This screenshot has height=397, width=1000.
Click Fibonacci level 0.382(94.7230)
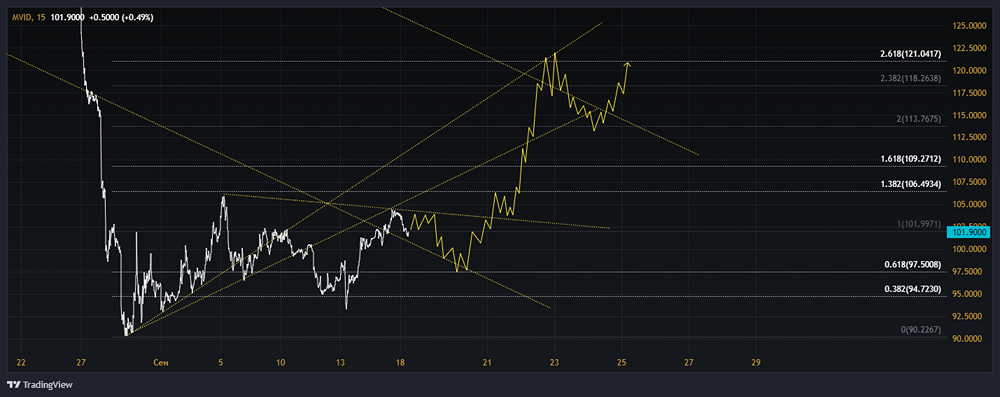click(x=913, y=289)
